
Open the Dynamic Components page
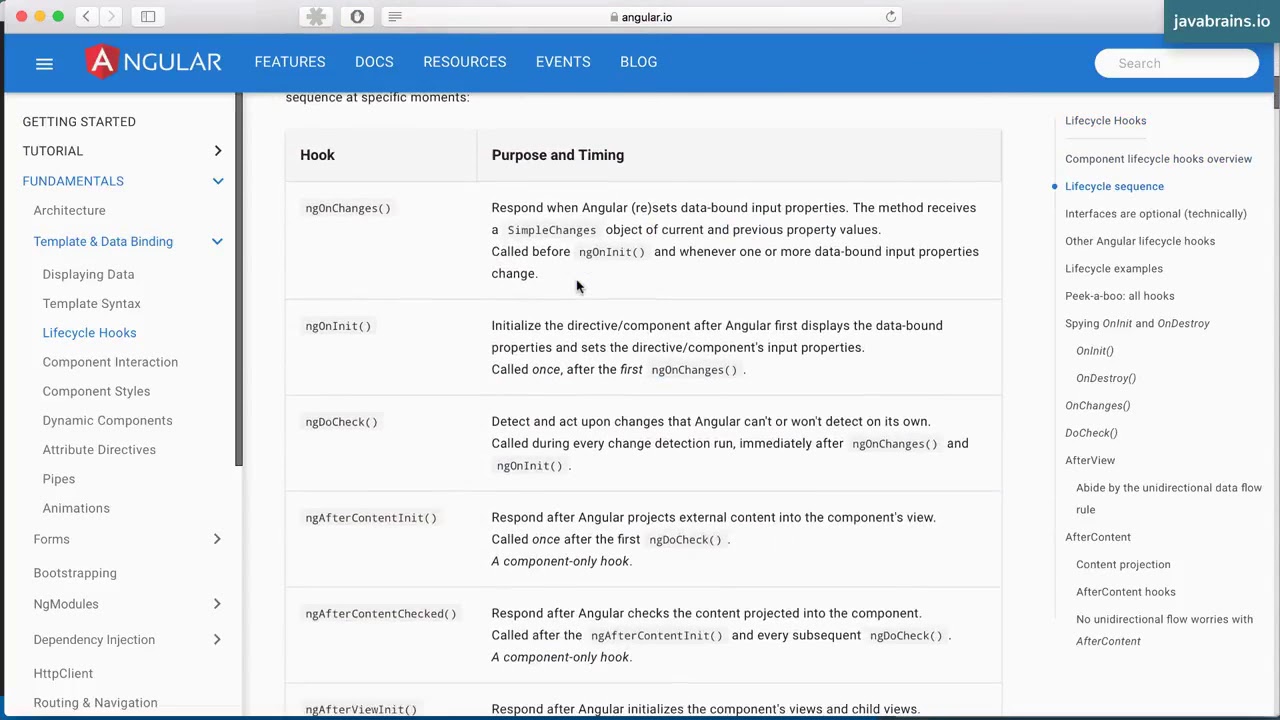point(107,421)
